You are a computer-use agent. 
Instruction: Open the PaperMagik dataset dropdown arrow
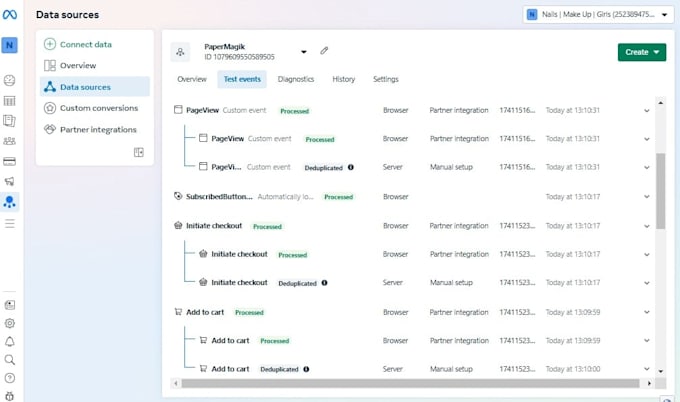304,52
